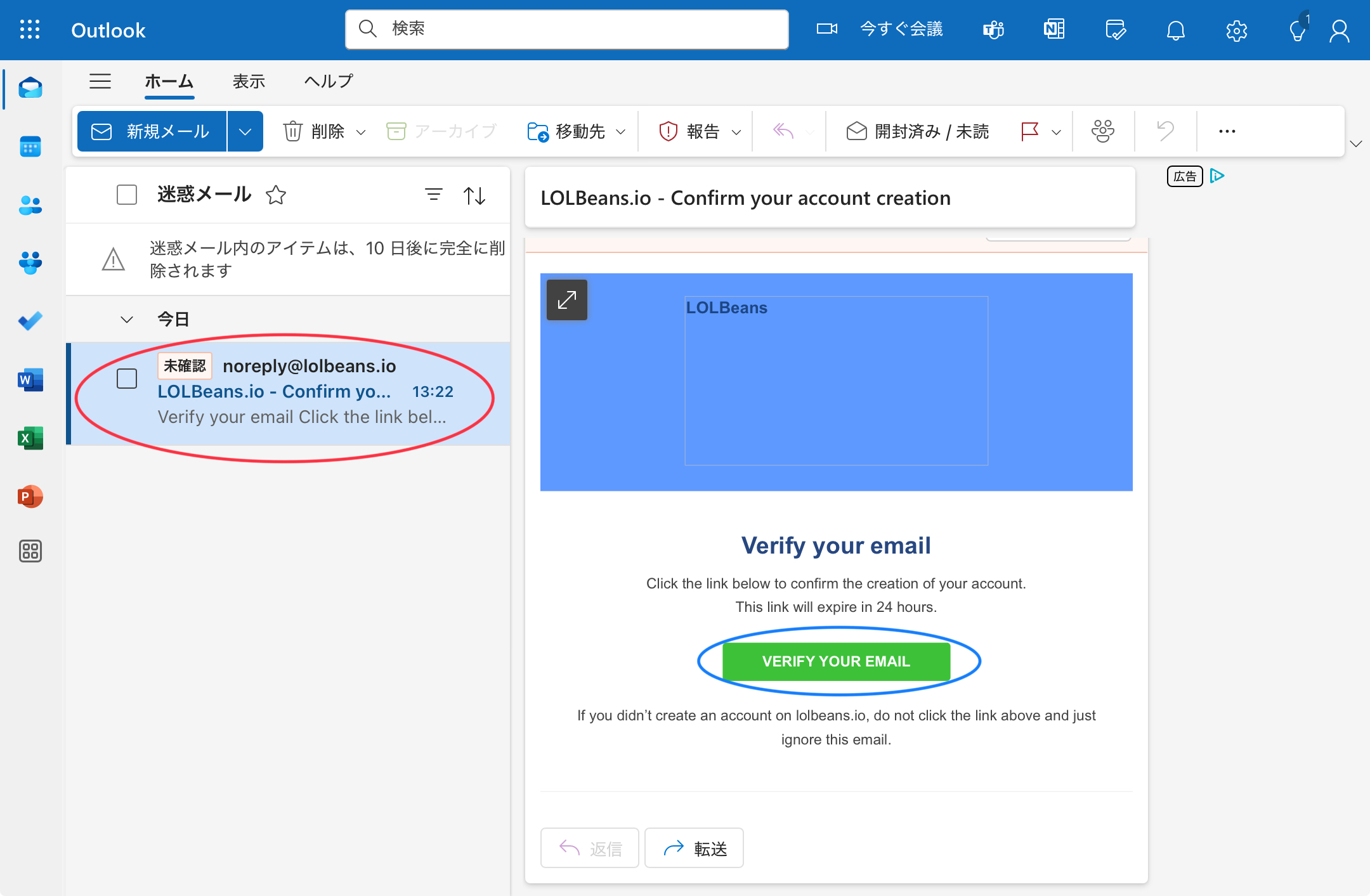Click the VERIFY YOUR EMAIL button
Viewport: 1370px width, 896px height.
pyautogui.click(x=836, y=661)
